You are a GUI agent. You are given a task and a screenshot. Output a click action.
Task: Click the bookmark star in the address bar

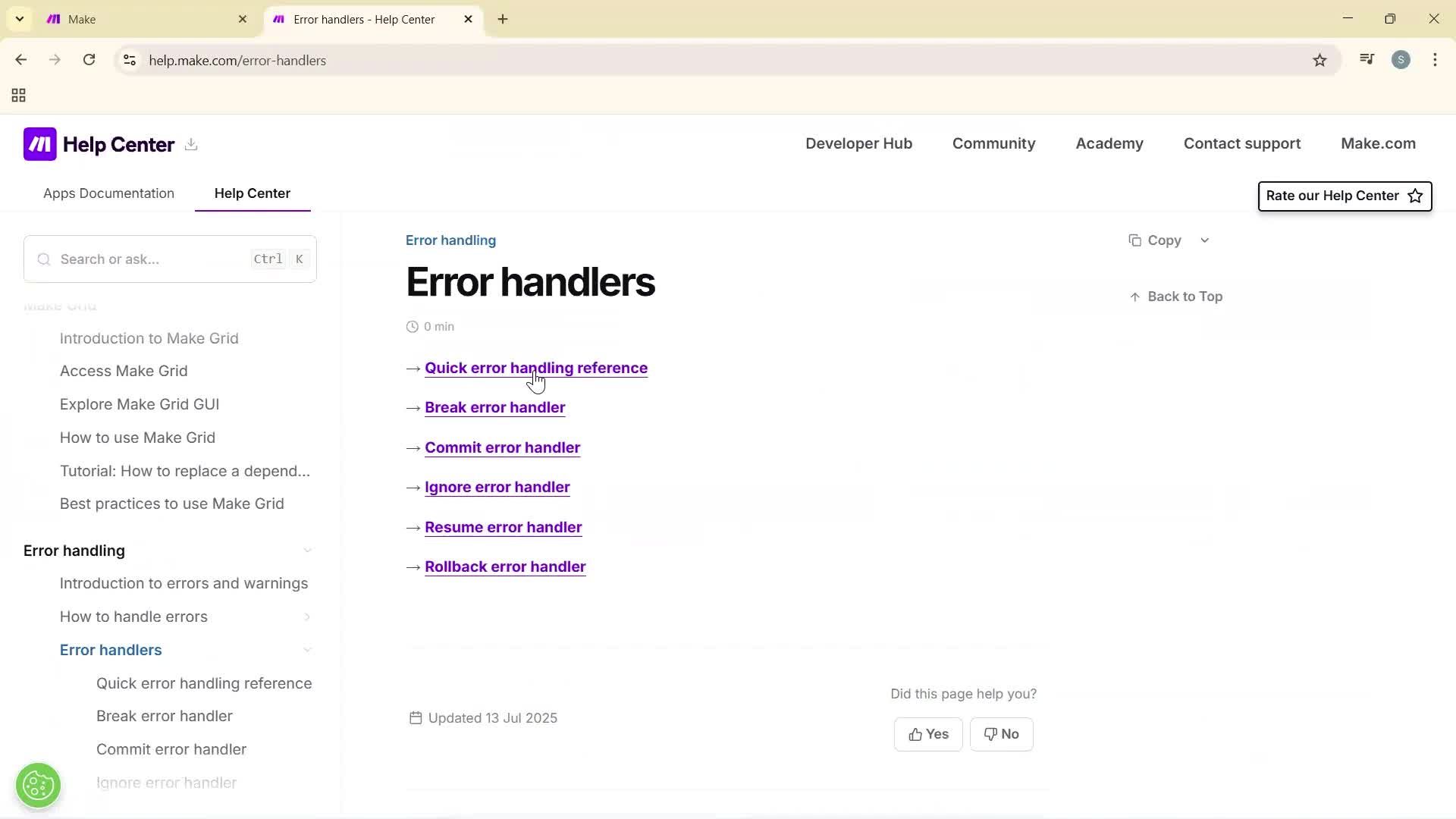pyautogui.click(x=1319, y=60)
